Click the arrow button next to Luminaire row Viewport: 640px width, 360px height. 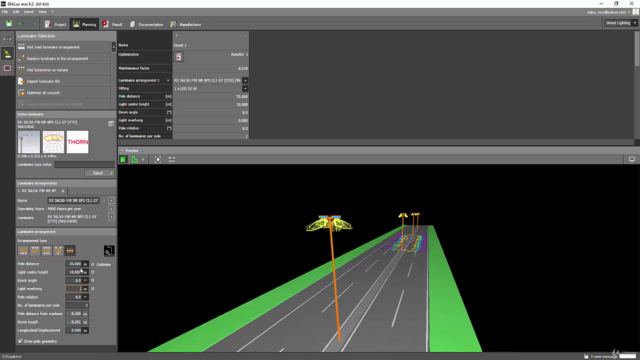(x=111, y=217)
